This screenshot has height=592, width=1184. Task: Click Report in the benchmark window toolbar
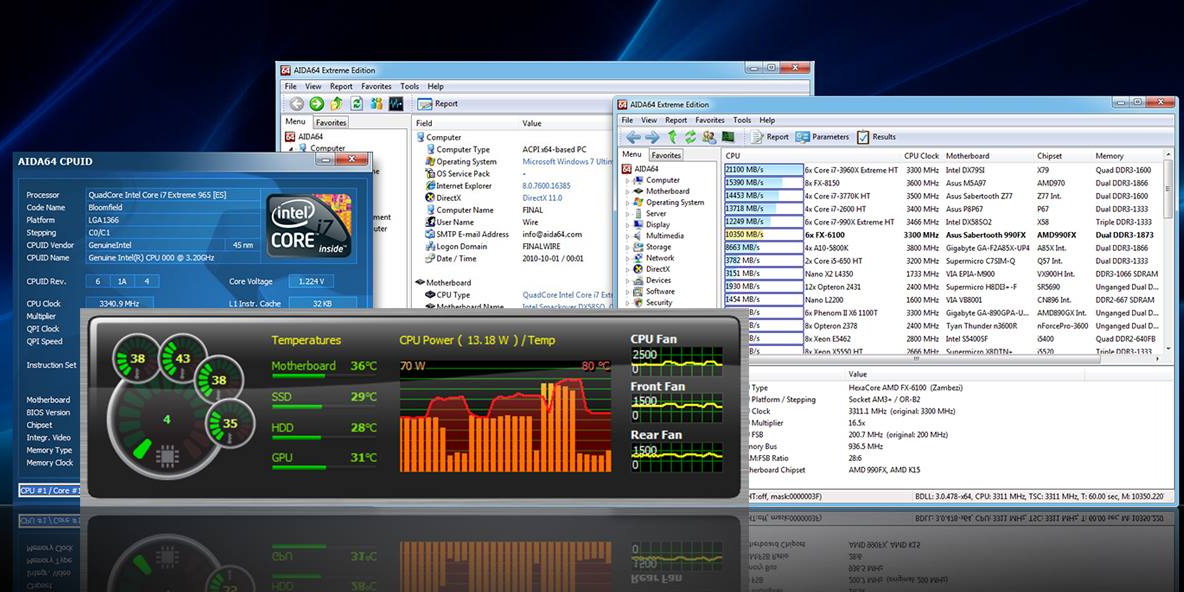pos(770,137)
